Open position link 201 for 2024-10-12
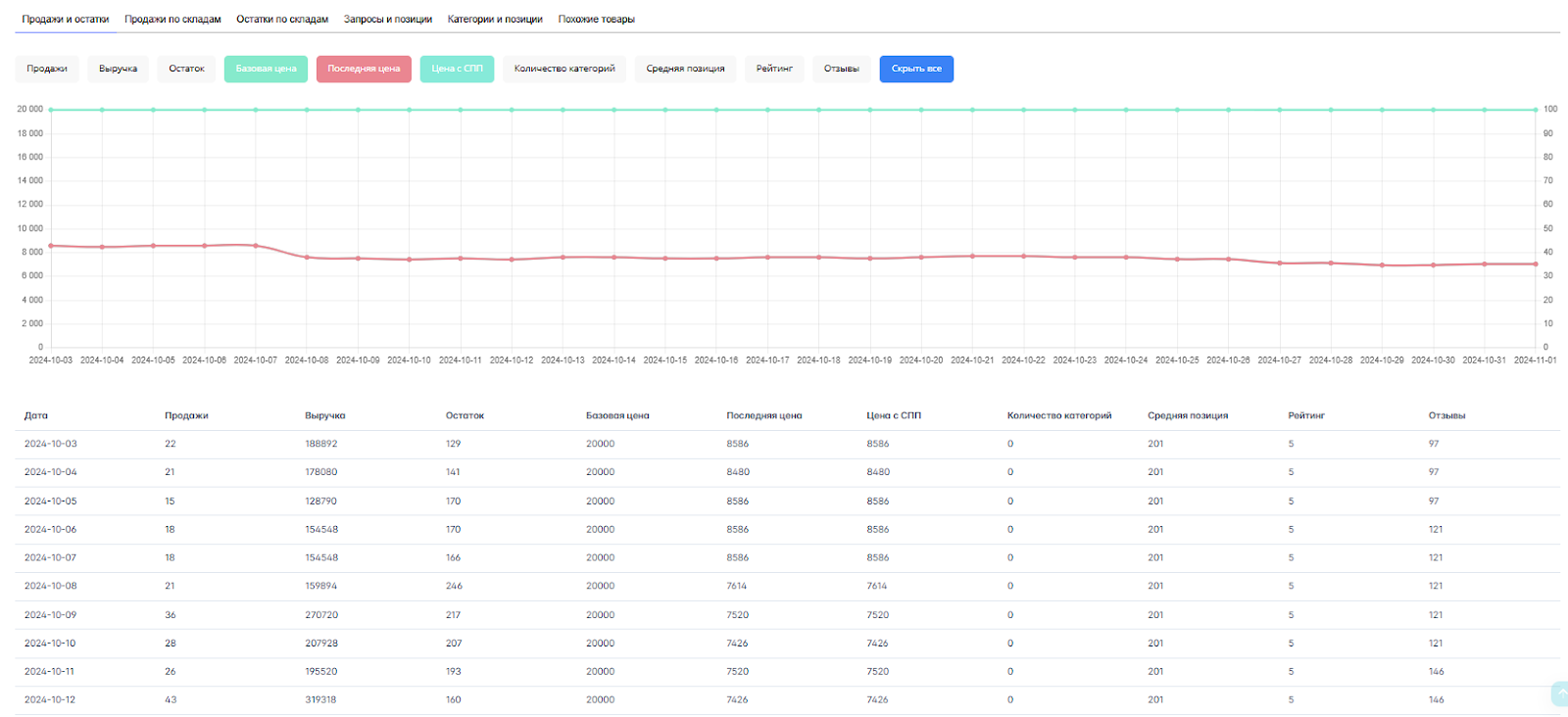Viewport: 1568px width, 717px height. pyautogui.click(x=1155, y=699)
